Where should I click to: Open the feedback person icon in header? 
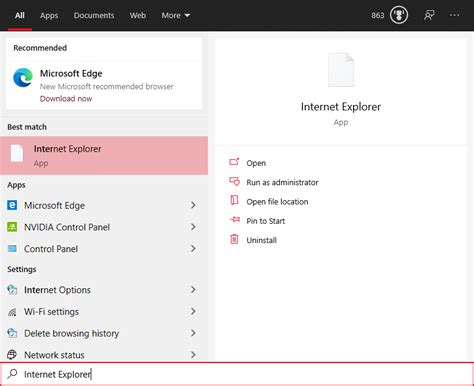coord(429,15)
